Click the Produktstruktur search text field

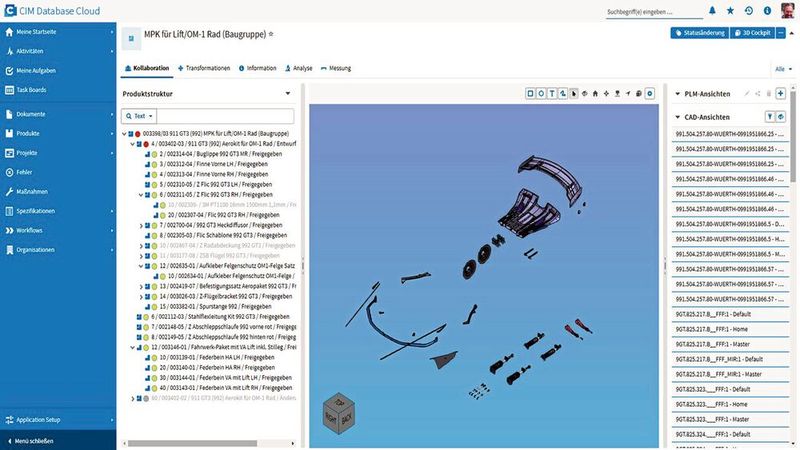(225, 116)
